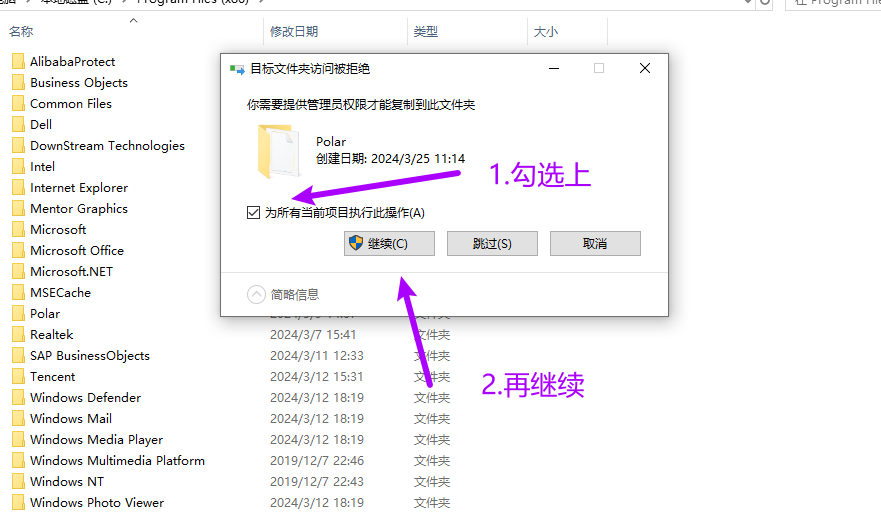Select the DownStream Technologies folder name
Image resolution: width=881 pixels, height=513 pixels.
pyautogui.click(x=107, y=146)
